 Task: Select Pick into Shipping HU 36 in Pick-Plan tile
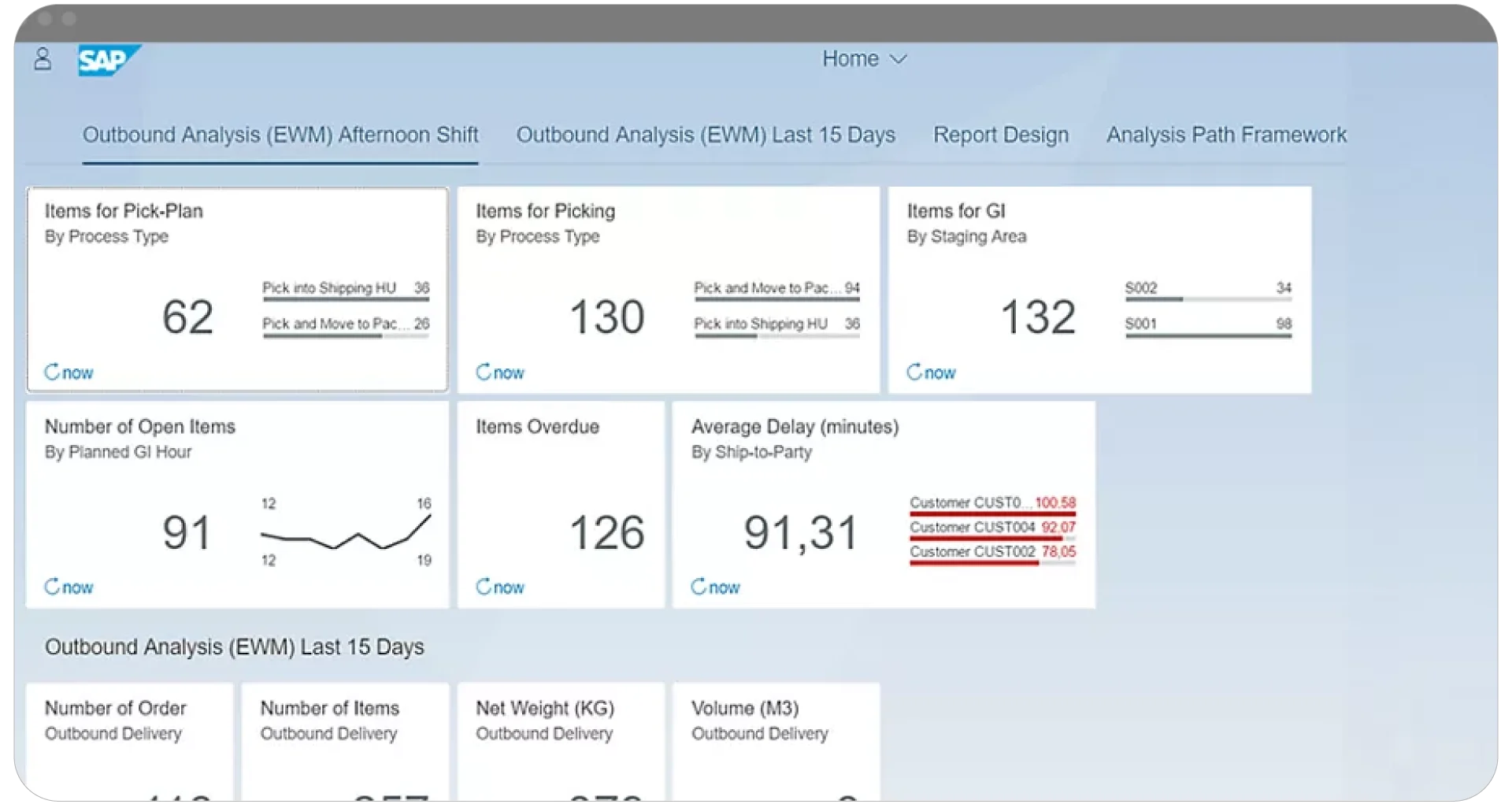tap(346, 291)
